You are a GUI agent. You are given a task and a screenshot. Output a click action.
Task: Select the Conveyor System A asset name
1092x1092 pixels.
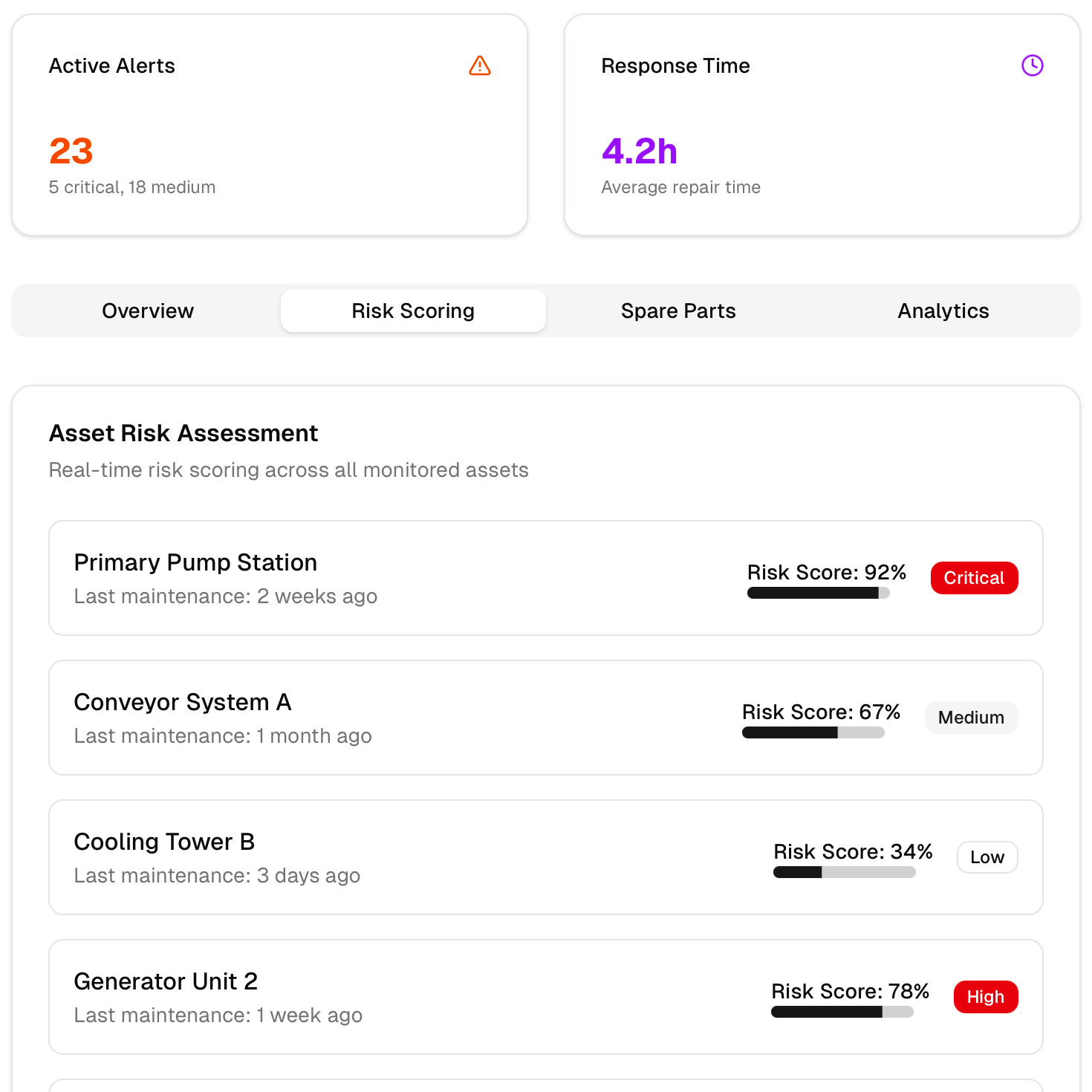click(183, 702)
